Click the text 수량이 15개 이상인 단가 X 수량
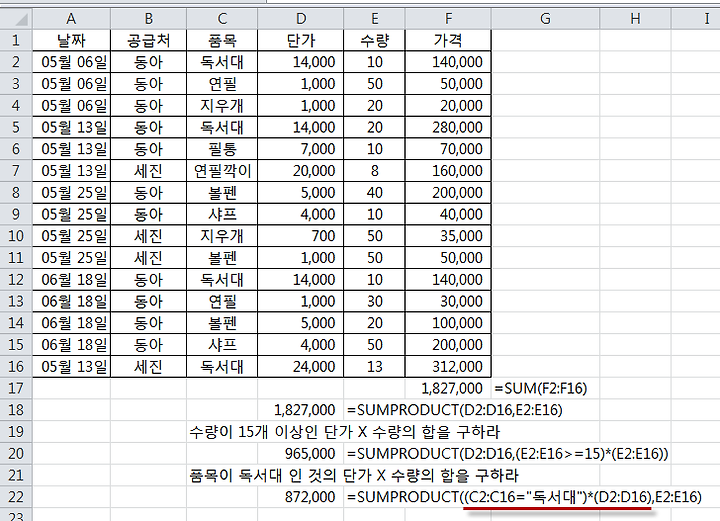The width and height of the screenshot is (720, 521). (344, 432)
